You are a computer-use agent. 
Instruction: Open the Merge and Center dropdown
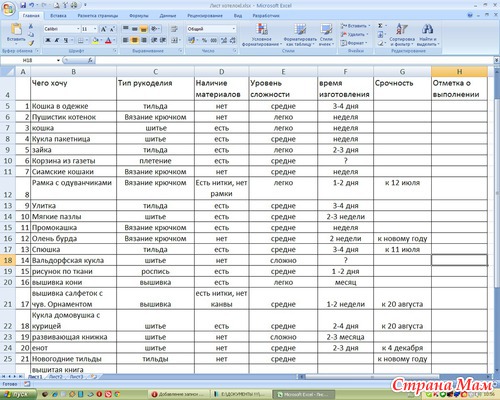pos(180,40)
